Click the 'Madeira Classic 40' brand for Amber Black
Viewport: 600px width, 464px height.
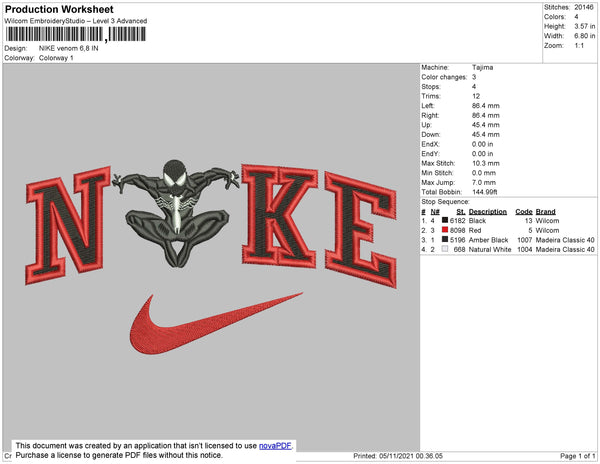pos(565,240)
